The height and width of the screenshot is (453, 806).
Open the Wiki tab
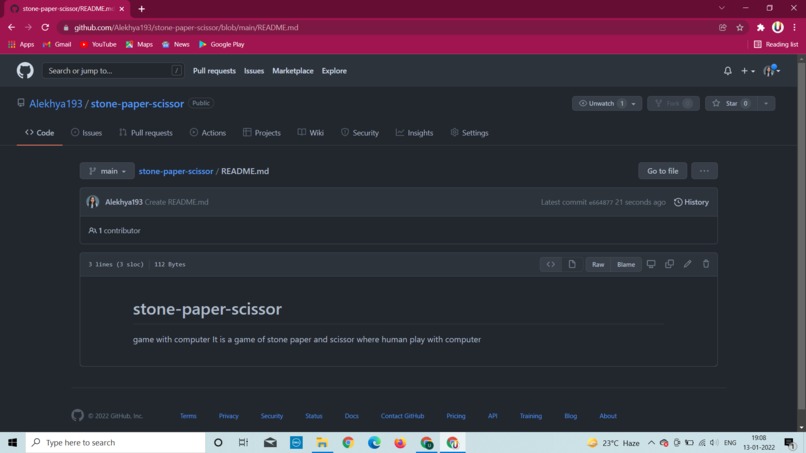point(310,133)
